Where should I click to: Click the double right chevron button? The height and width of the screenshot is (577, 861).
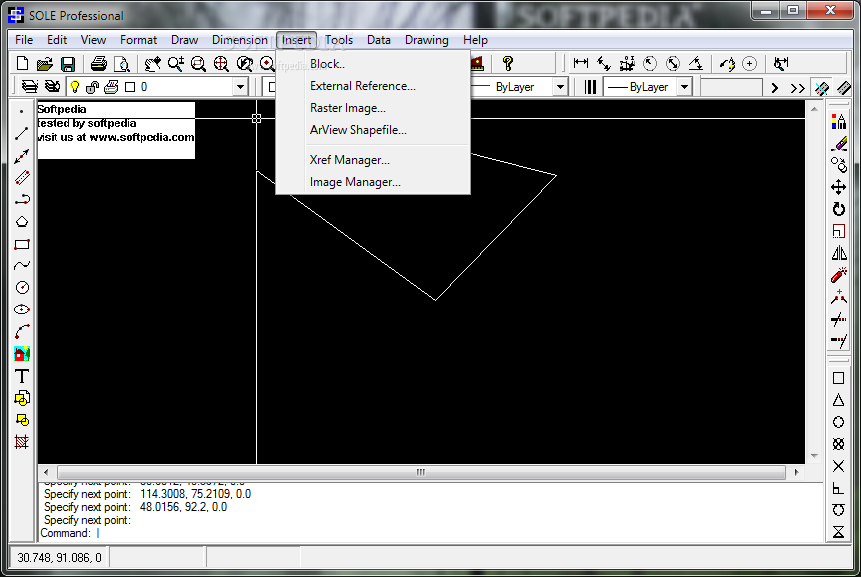pos(797,88)
